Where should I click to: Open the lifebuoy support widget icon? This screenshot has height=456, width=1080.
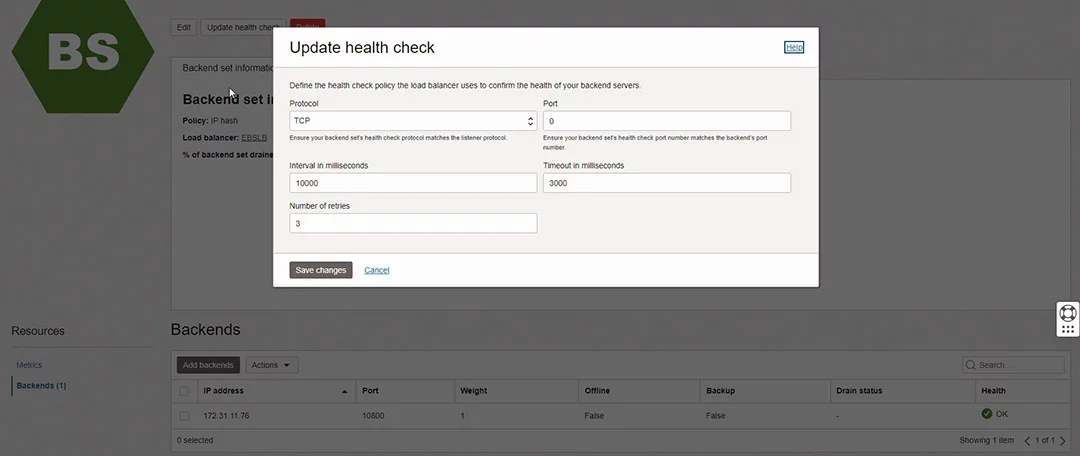point(1068,313)
